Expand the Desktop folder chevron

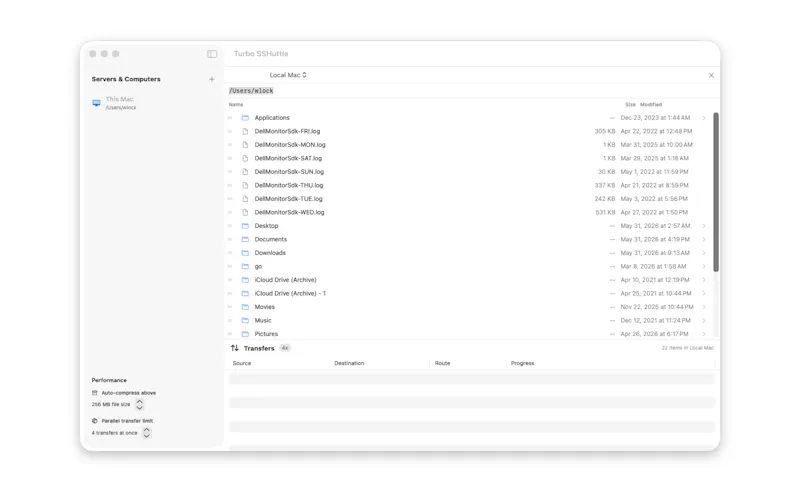click(x=704, y=226)
